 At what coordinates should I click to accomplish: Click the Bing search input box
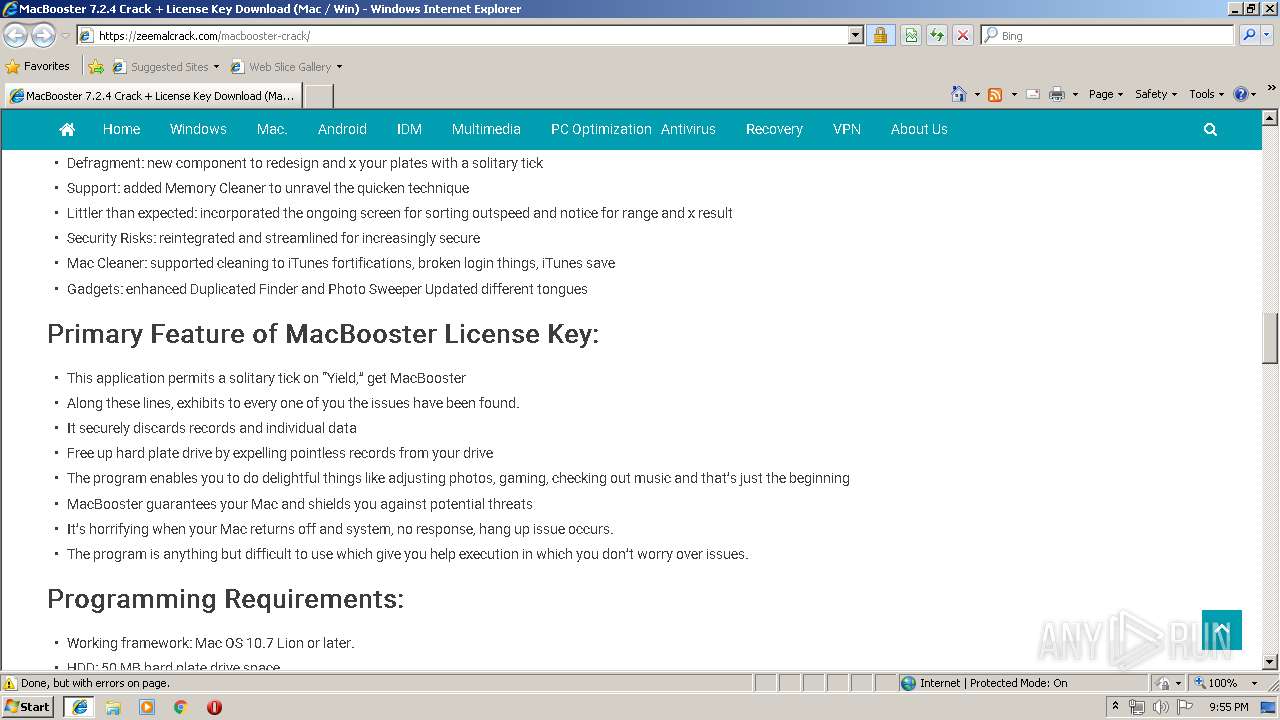pyautogui.click(x=1108, y=35)
